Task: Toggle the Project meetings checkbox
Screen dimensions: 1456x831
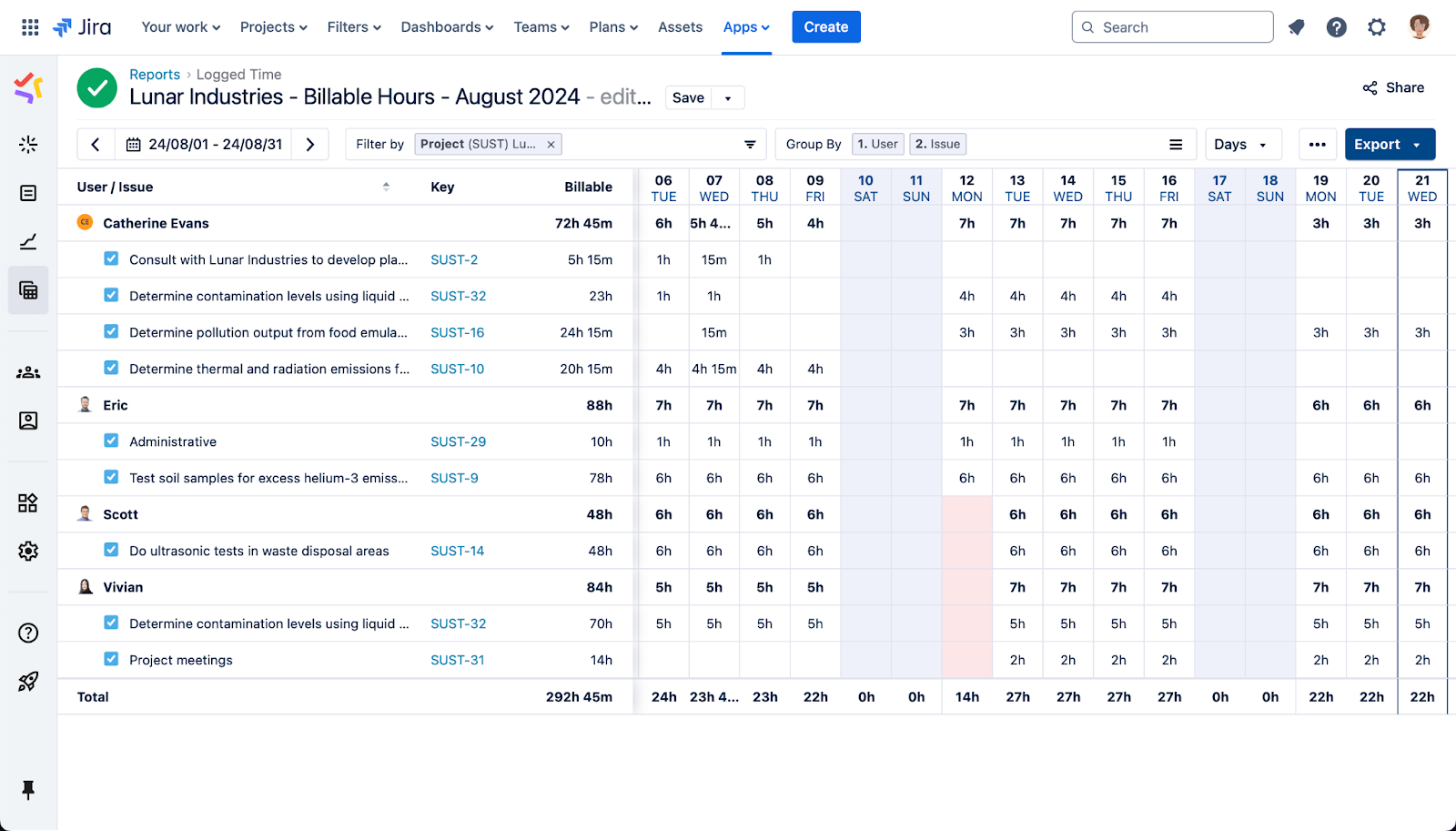Action: pos(111,660)
